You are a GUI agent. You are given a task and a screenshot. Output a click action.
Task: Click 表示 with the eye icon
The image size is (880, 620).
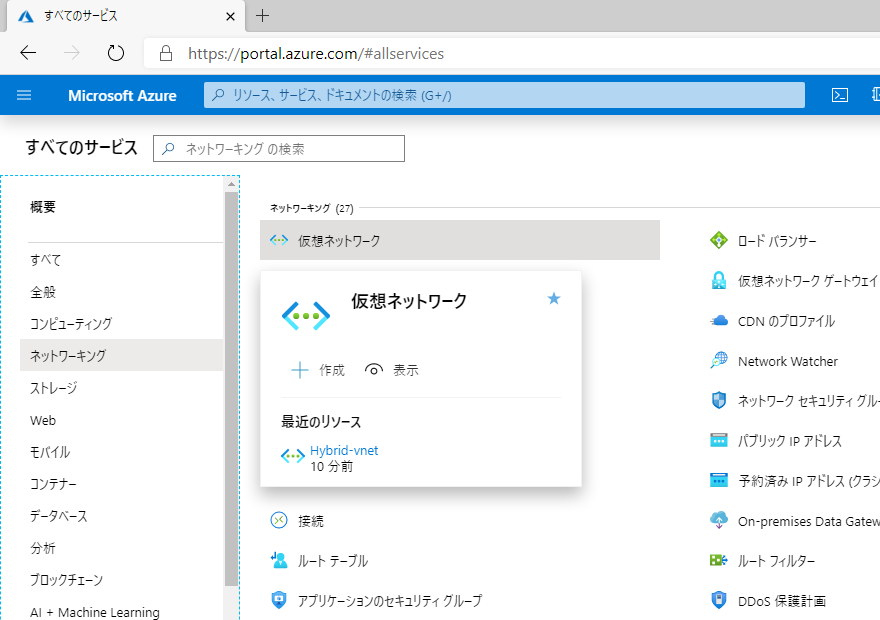pyautogui.click(x=391, y=370)
